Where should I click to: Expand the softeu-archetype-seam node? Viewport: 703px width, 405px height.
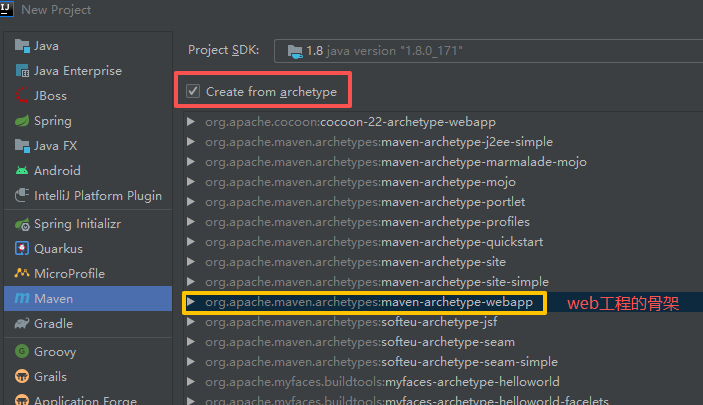(191, 342)
